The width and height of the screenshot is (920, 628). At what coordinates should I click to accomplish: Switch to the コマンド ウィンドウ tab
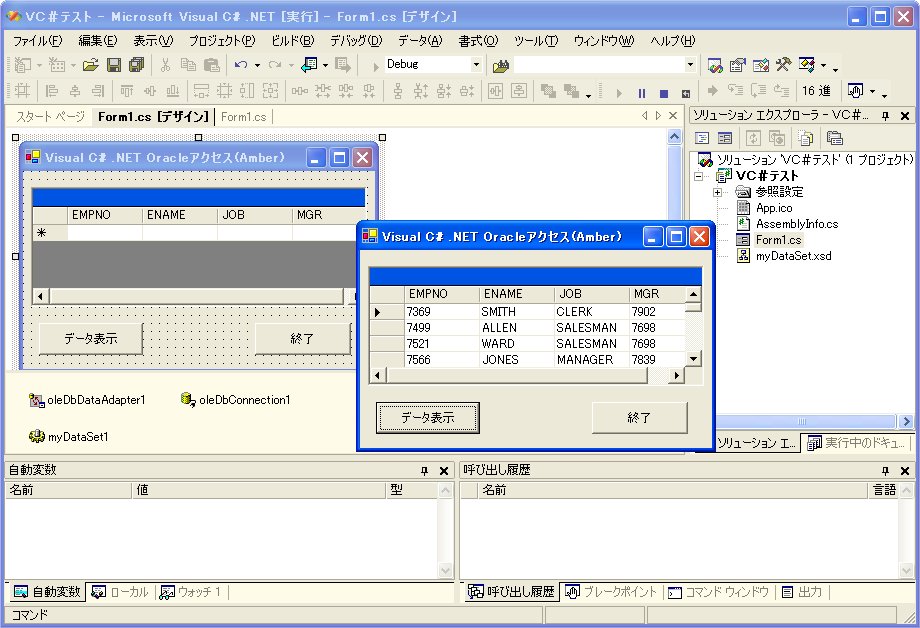pos(719,592)
